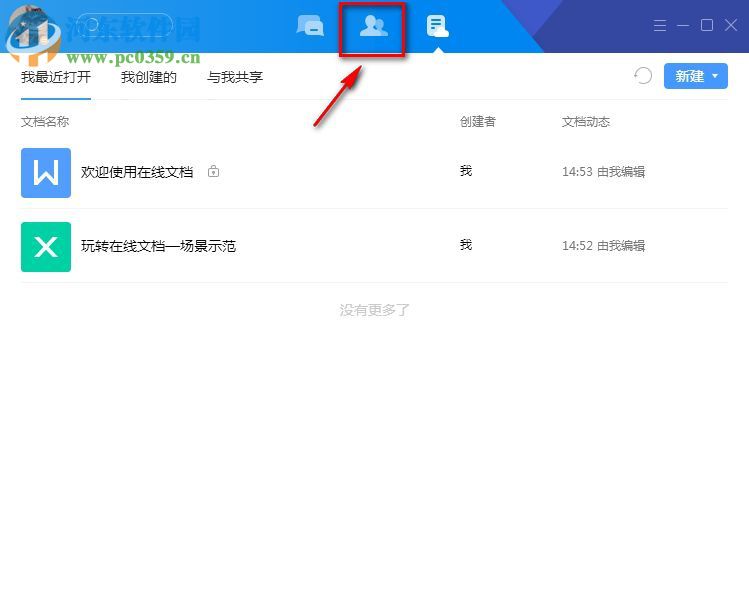
Task: Expand the 新建 dropdown button
Action: (x=696, y=76)
